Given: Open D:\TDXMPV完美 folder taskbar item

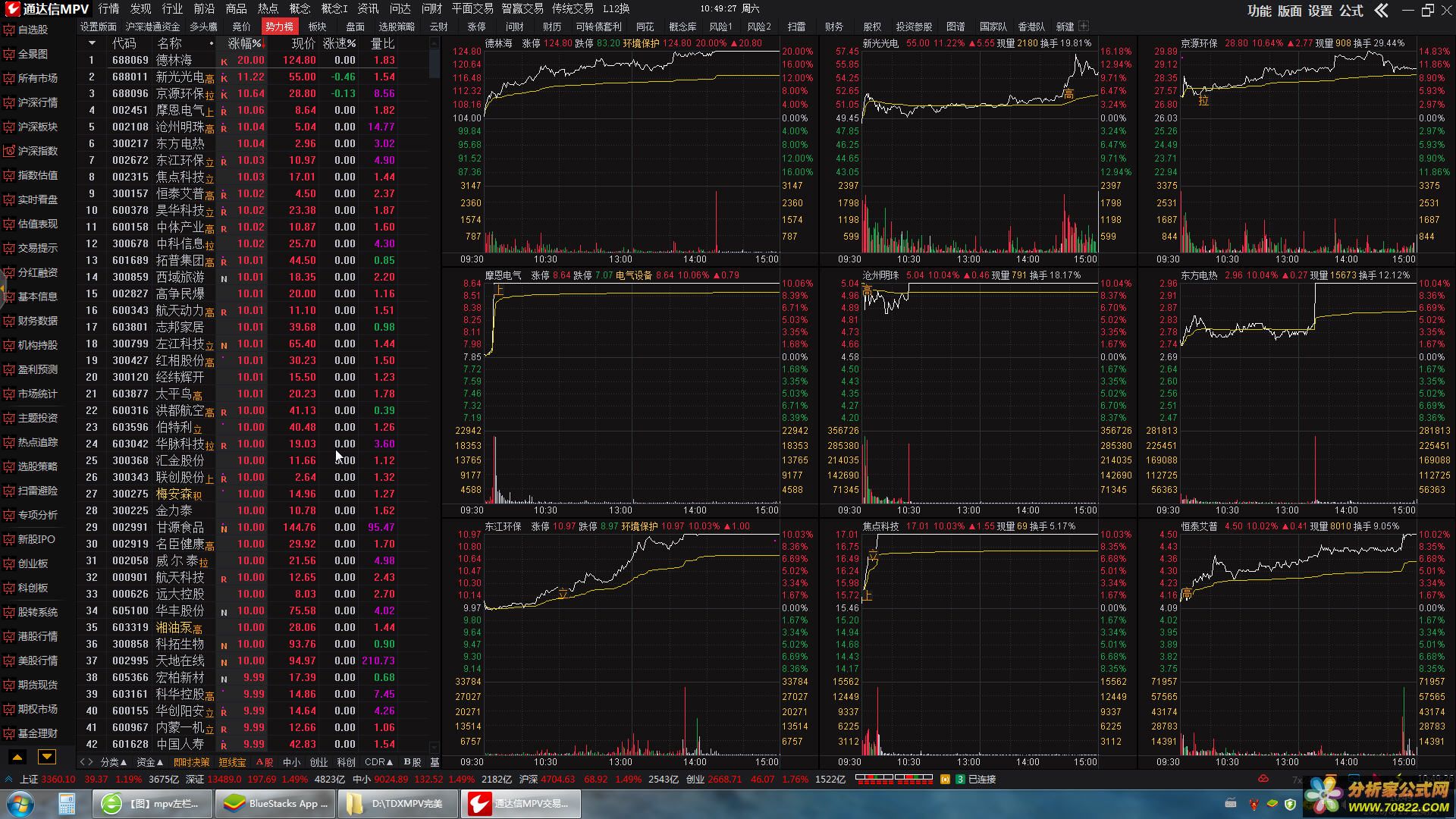Looking at the screenshot, I should point(398,803).
